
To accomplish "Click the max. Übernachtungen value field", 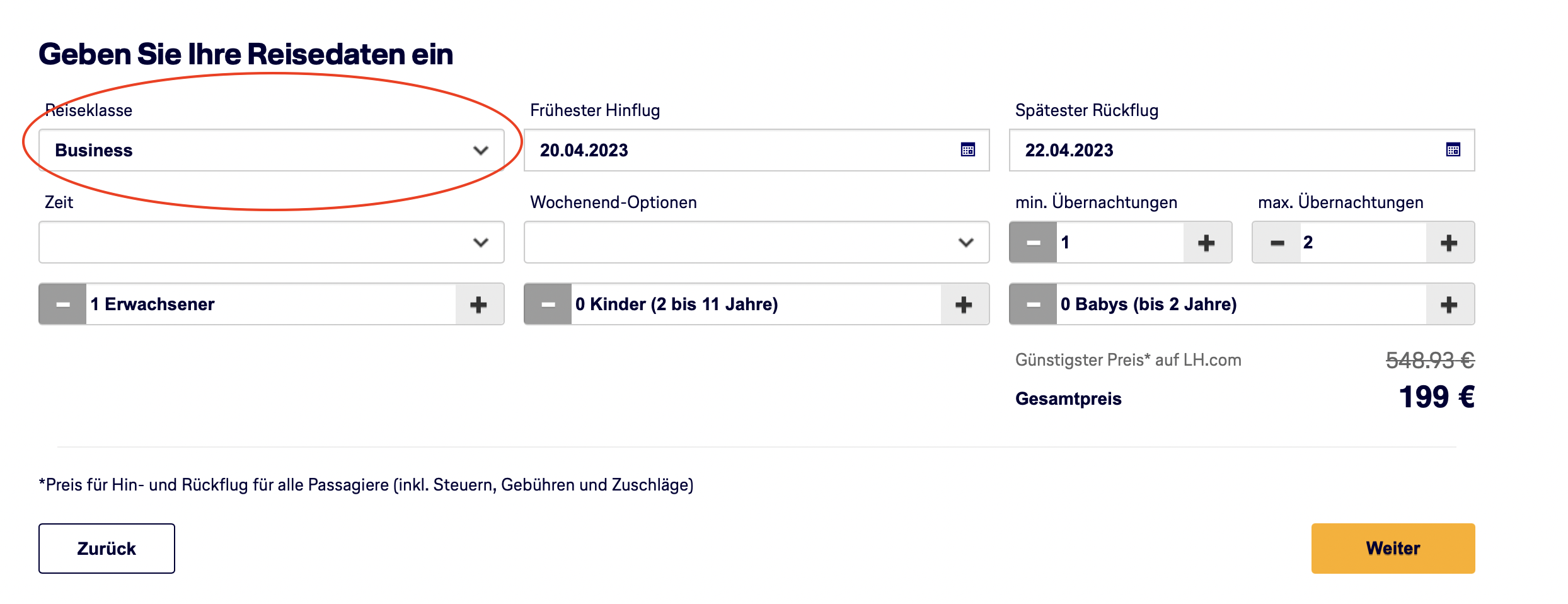I will click(1361, 243).
